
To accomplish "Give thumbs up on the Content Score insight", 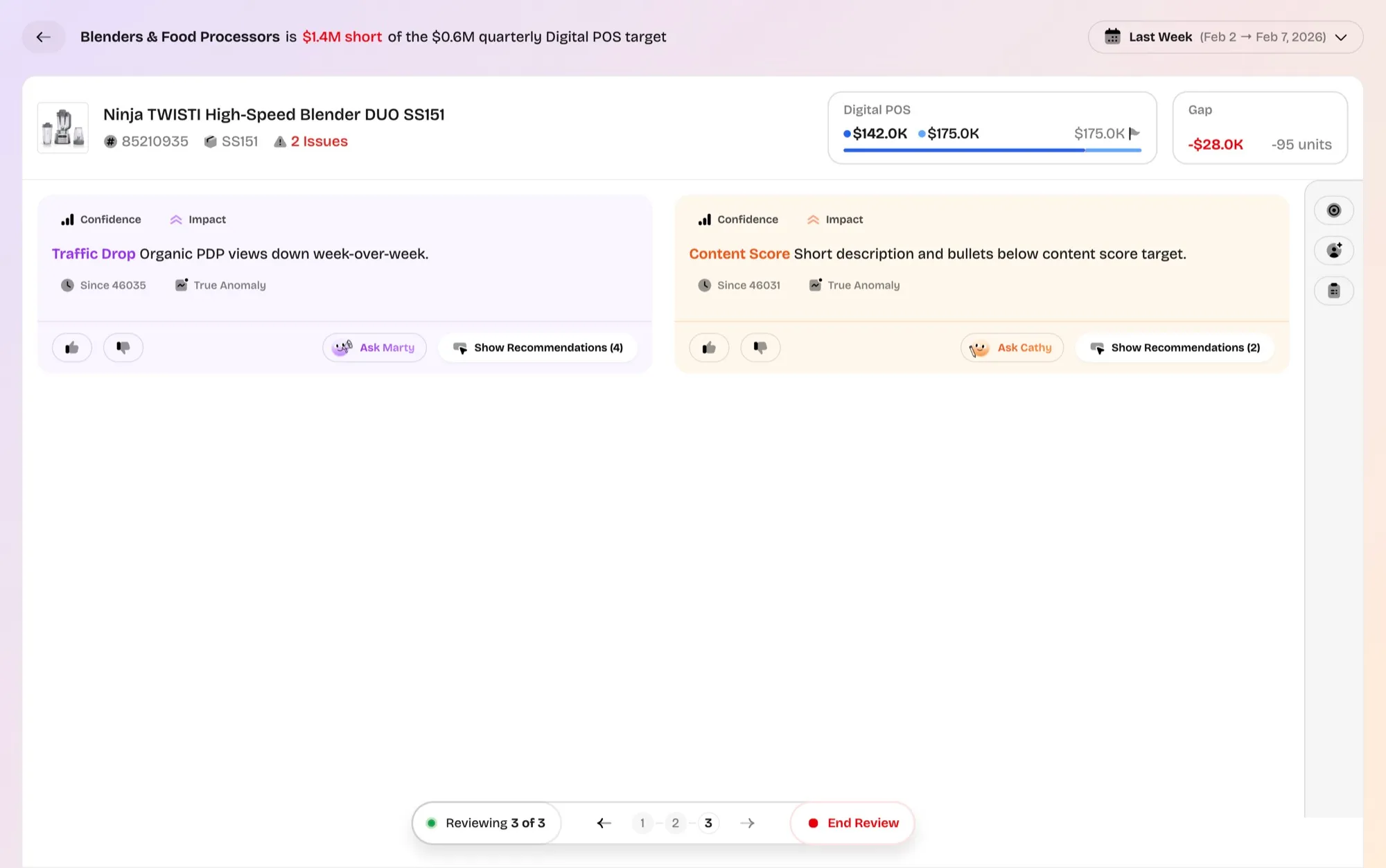I will point(709,348).
